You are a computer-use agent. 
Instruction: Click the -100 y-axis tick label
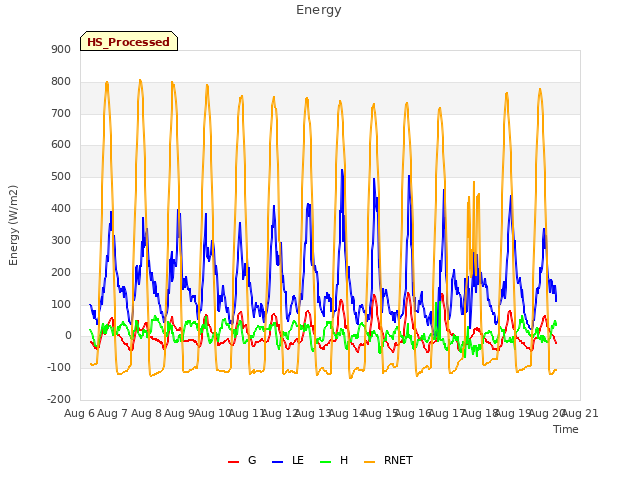[59, 367]
